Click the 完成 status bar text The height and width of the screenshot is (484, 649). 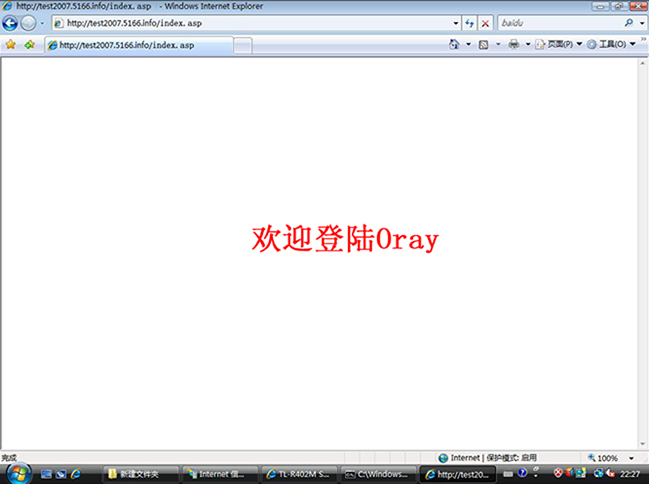(9, 458)
